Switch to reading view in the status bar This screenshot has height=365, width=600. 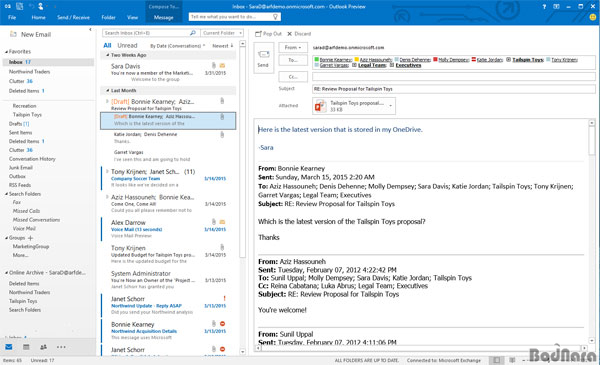click(512, 360)
